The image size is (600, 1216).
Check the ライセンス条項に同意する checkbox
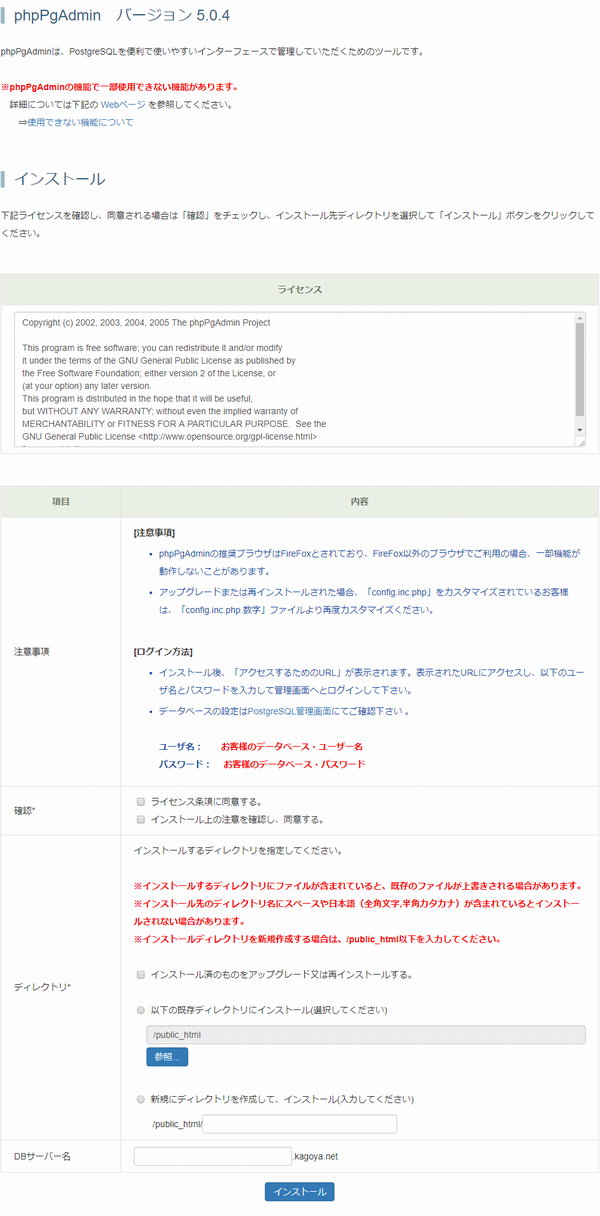[x=141, y=802]
